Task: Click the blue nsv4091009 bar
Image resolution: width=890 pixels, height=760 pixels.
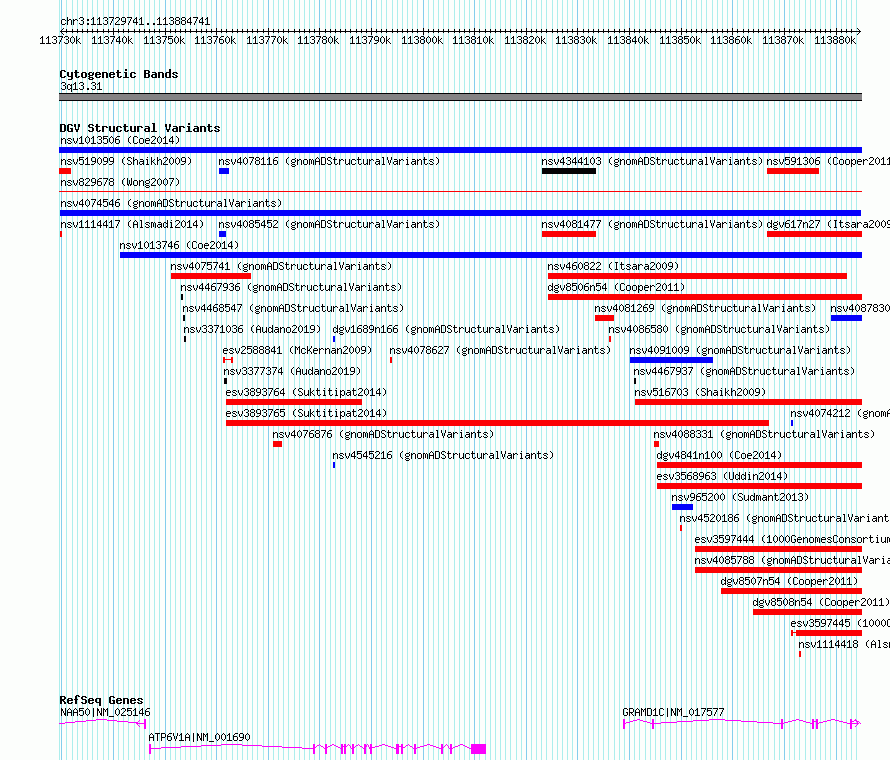Action: (671, 360)
